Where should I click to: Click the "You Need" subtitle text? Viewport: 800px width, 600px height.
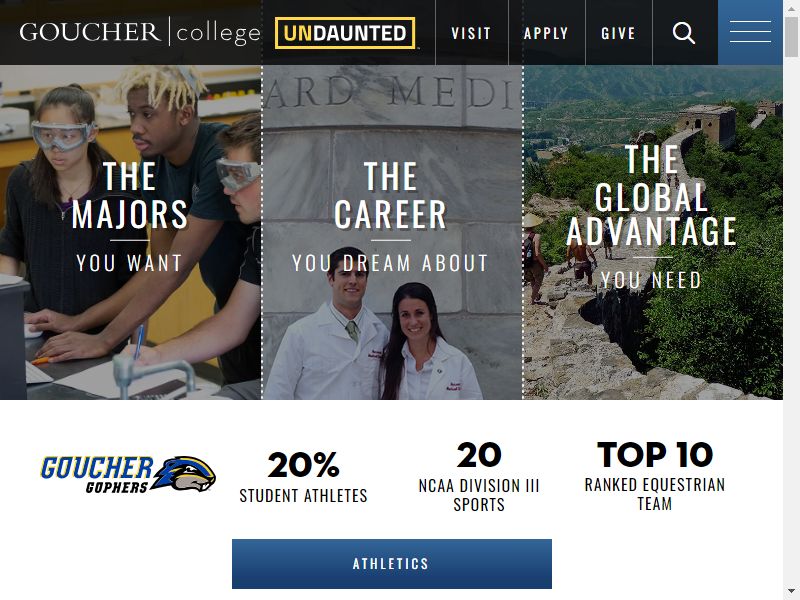652,280
